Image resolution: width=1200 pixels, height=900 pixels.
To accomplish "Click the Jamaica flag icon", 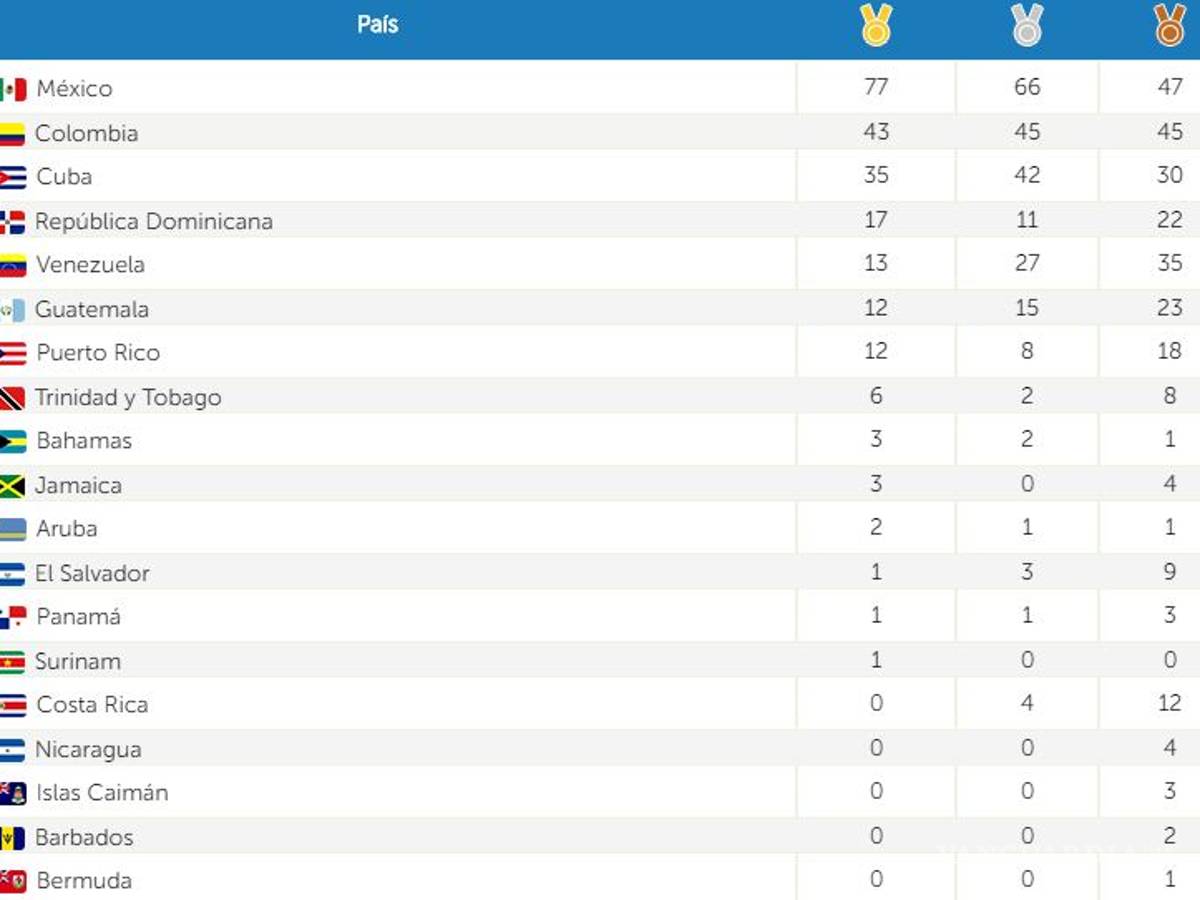I will 11,484.
